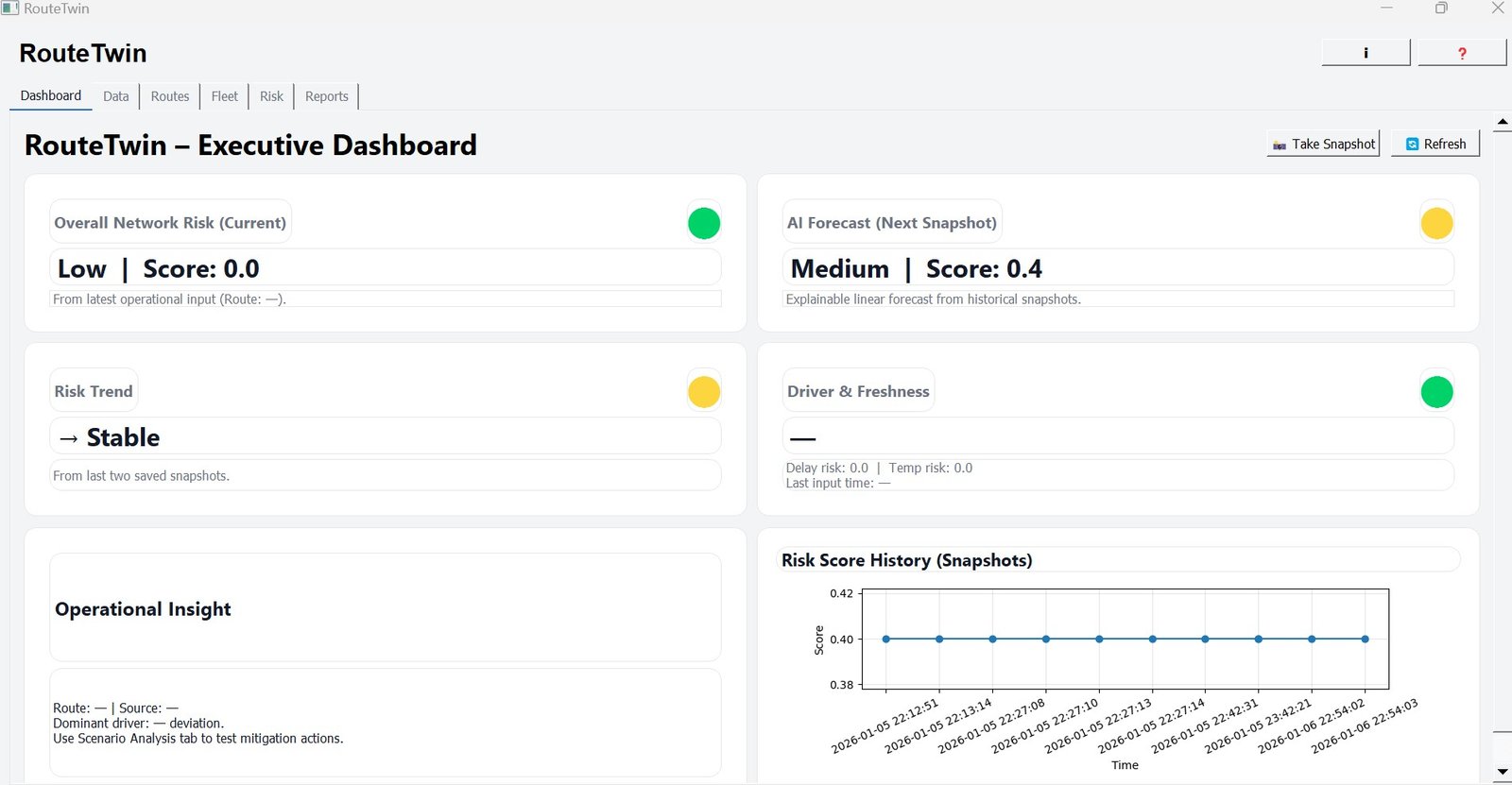Click the 0.40 y-axis tick label
1512x785 pixels.
pos(841,640)
